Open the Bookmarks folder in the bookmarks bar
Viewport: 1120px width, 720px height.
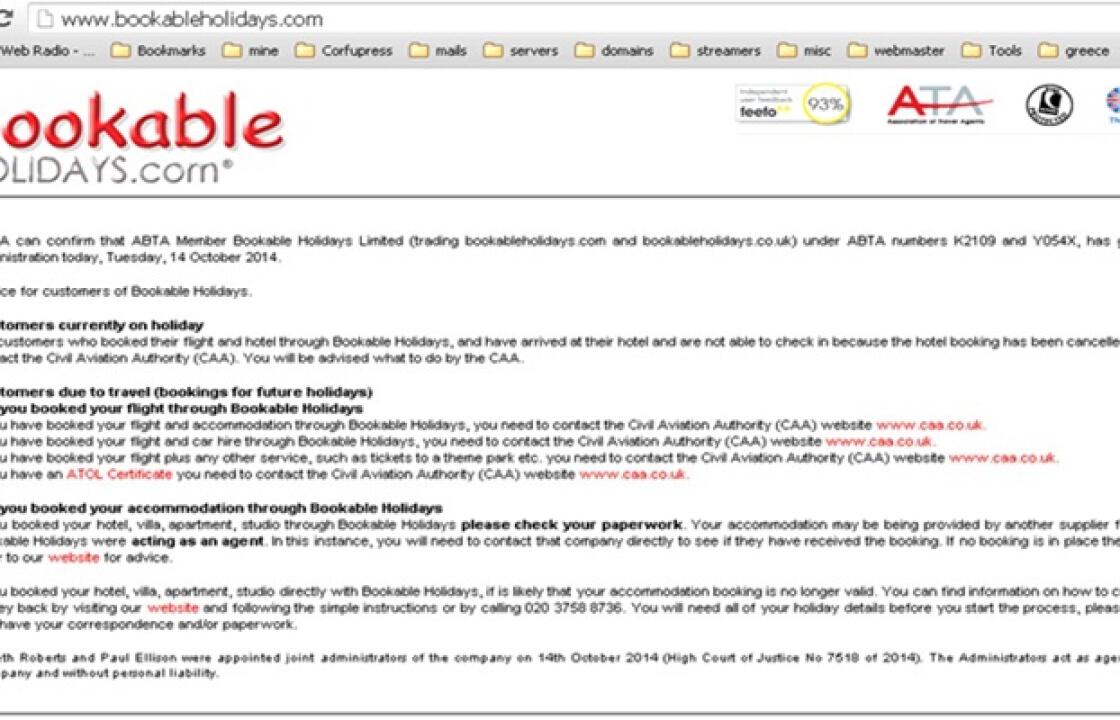click(x=159, y=51)
